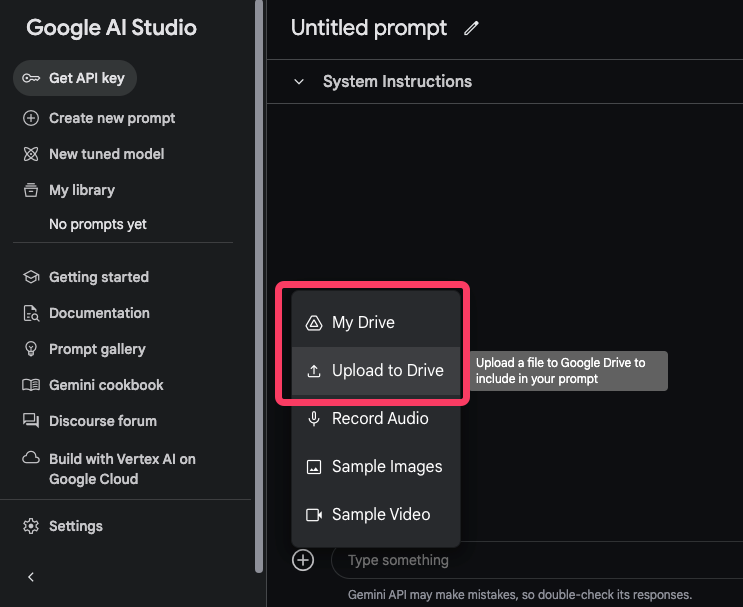Select My Drive from the insert menu

coord(363,322)
